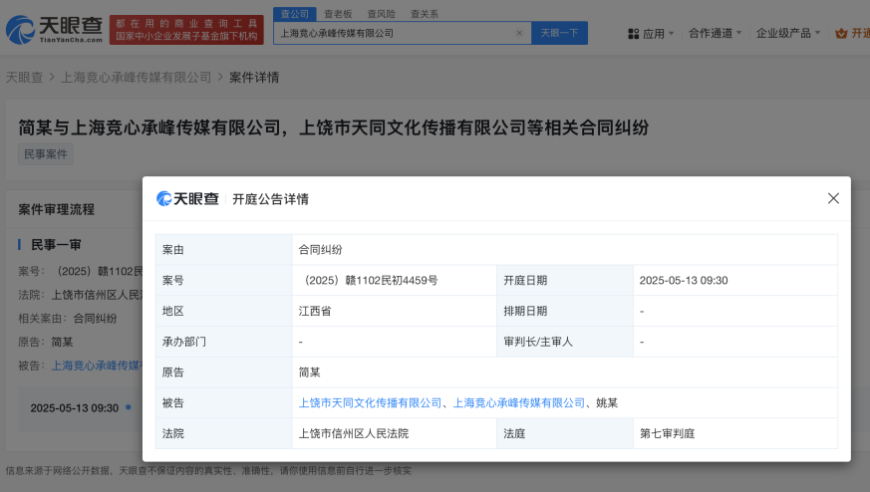Switch to the 查老板 search tab

pyautogui.click(x=338, y=14)
